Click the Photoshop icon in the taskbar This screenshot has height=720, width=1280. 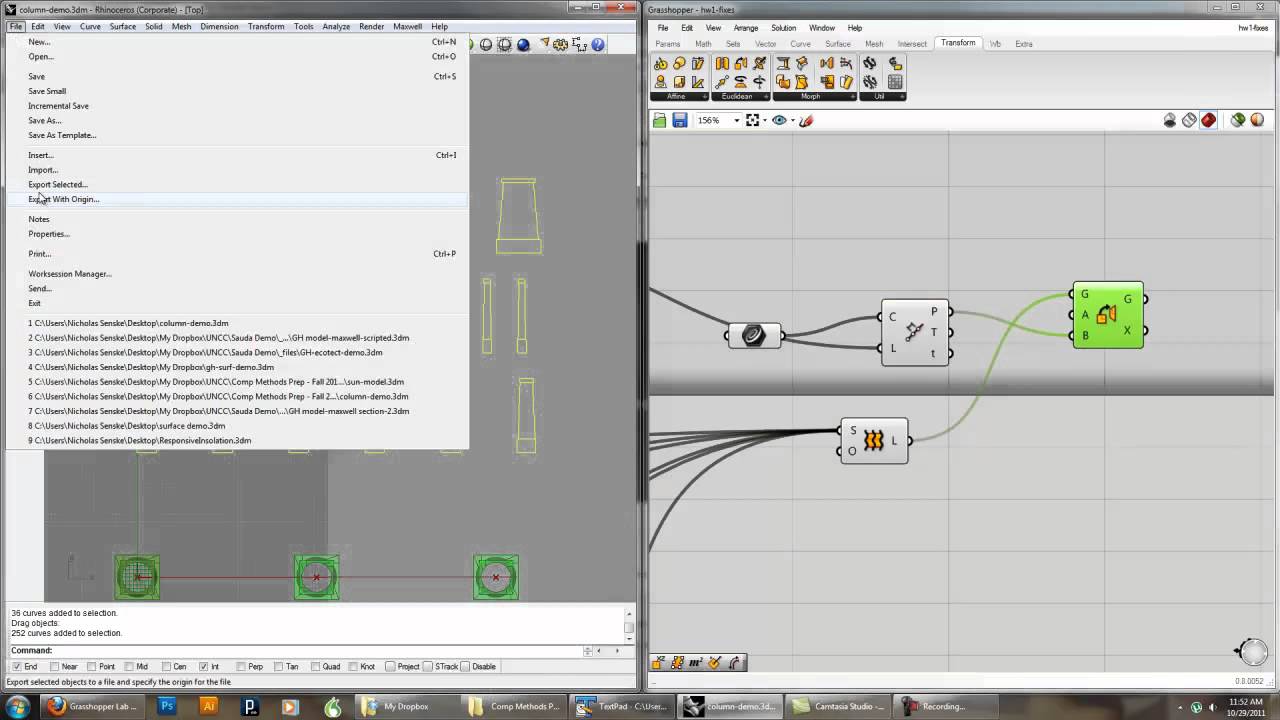(x=167, y=706)
